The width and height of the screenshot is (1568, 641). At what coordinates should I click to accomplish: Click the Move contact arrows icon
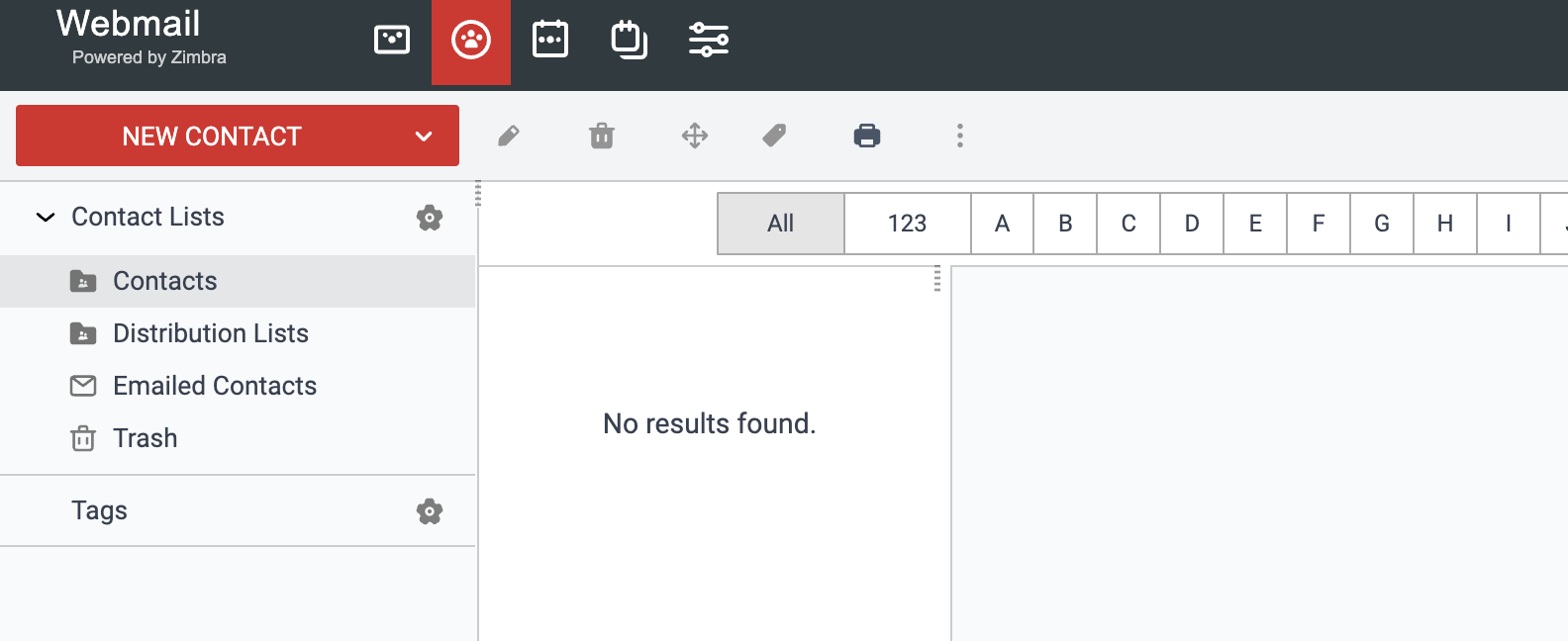click(695, 136)
